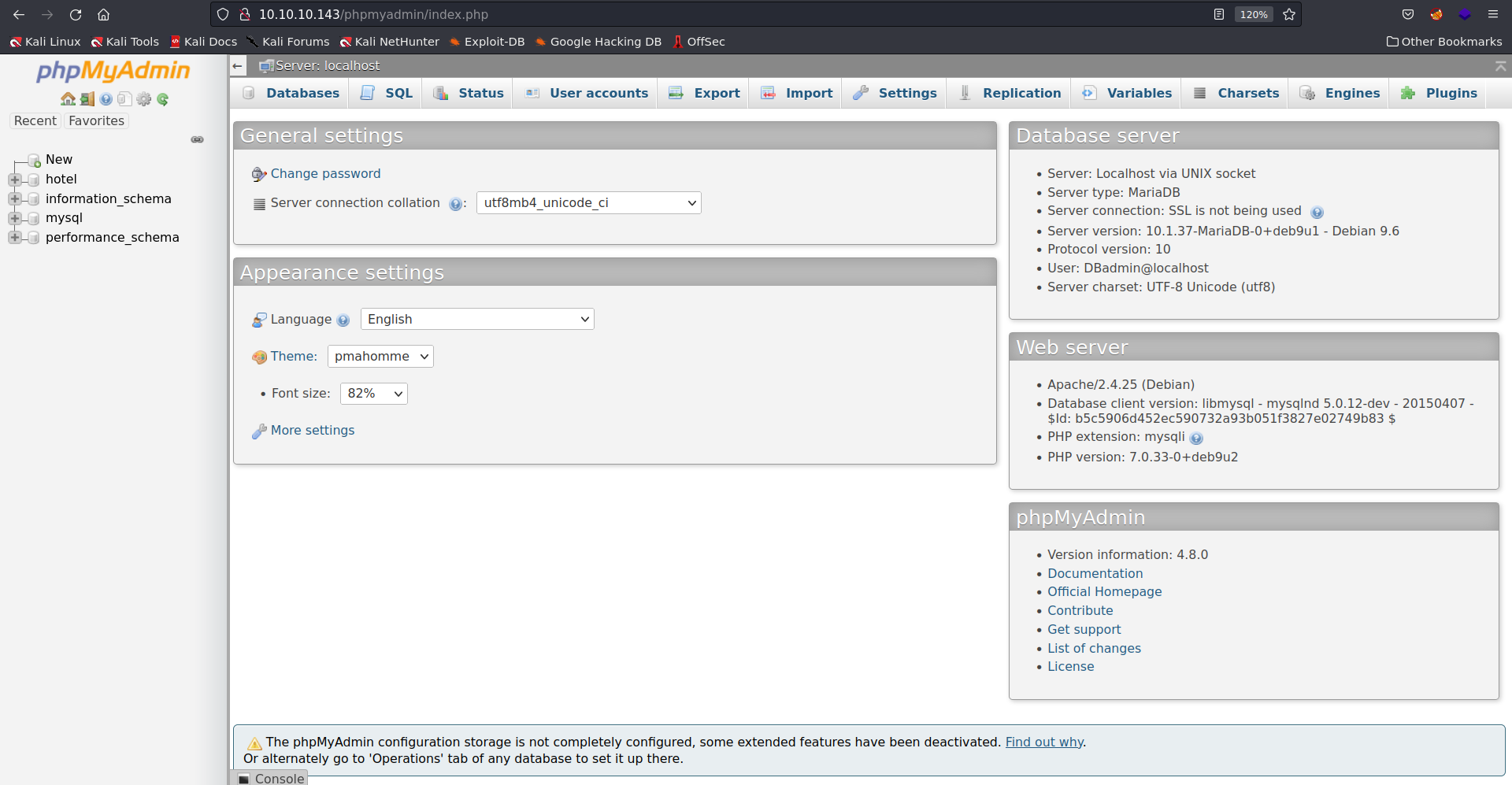Click the Home house icon in phpMyAdmin sidebar
The image size is (1512, 785).
[68, 99]
